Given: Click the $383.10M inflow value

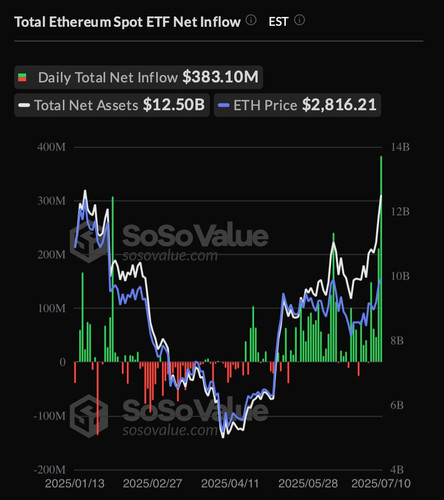Looking at the screenshot, I should [220, 77].
